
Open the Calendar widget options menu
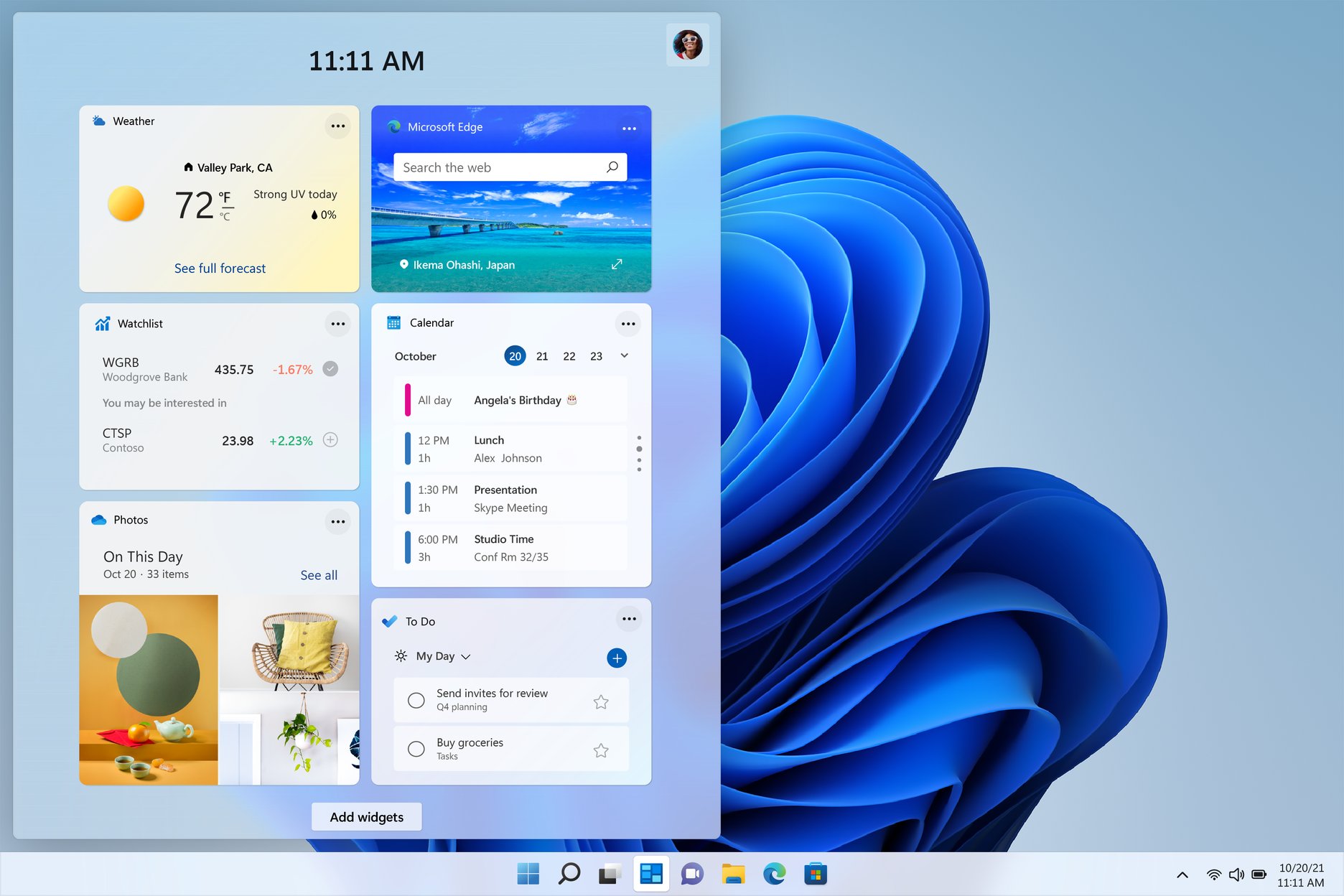pyautogui.click(x=627, y=323)
